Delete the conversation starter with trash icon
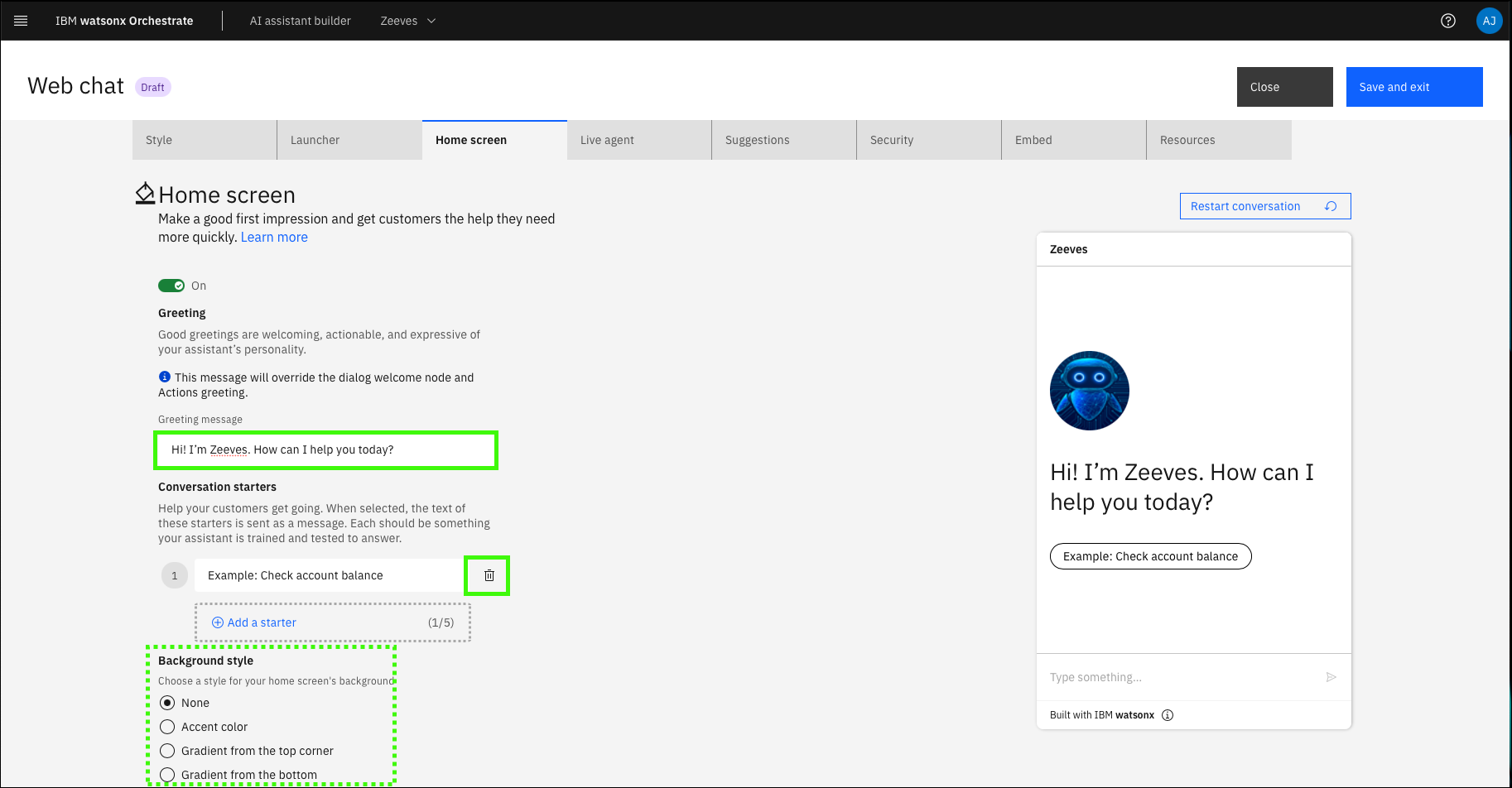This screenshot has height=788, width=1512. tap(489, 575)
